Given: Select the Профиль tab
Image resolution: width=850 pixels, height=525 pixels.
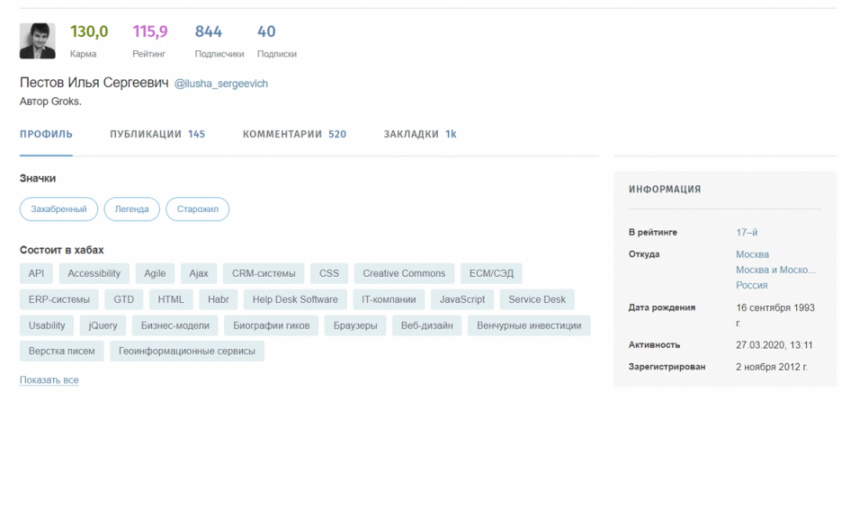Looking at the screenshot, I should coord(46,134).
